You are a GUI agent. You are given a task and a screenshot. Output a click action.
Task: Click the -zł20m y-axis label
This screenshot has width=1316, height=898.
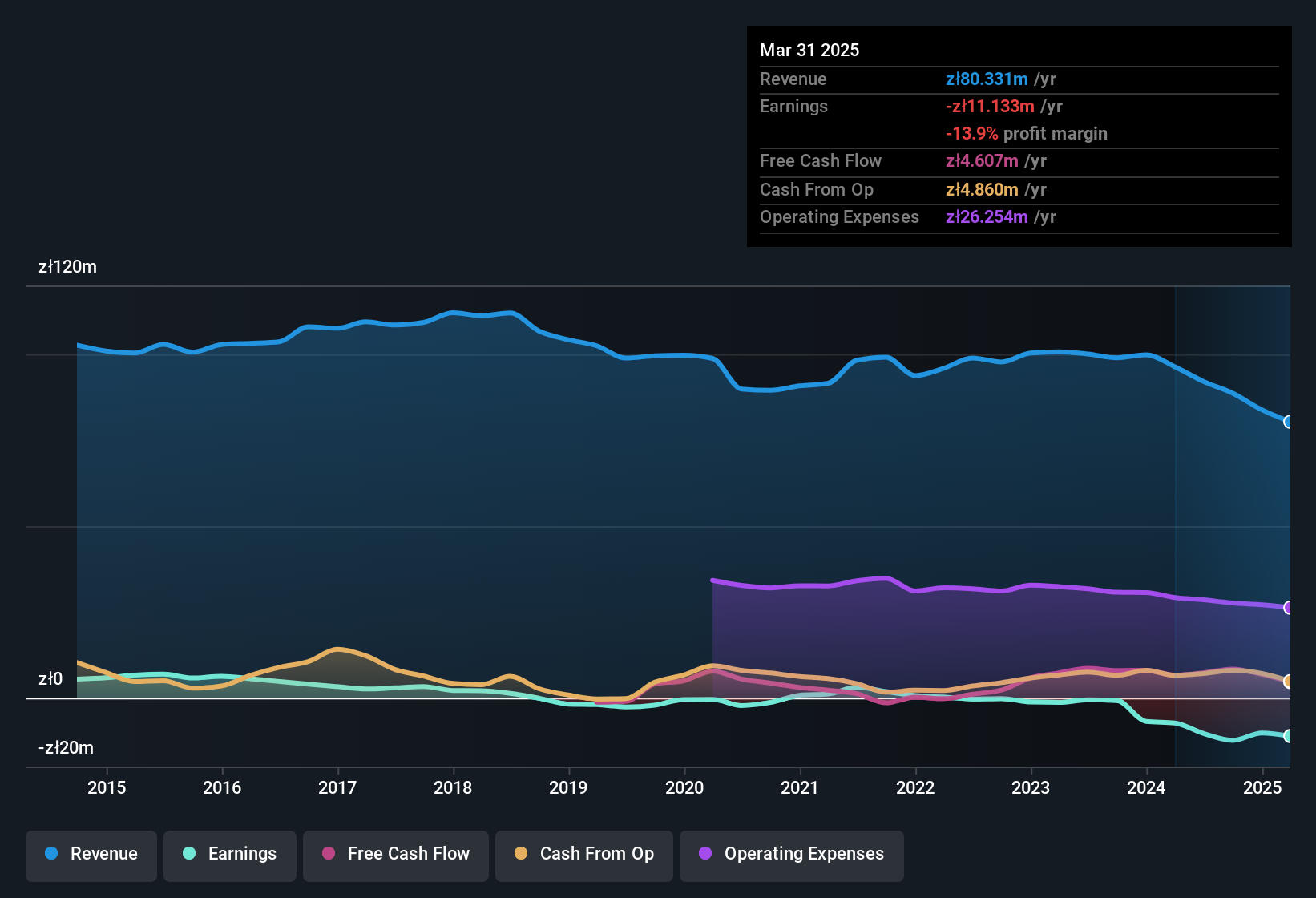coord(66,748)
